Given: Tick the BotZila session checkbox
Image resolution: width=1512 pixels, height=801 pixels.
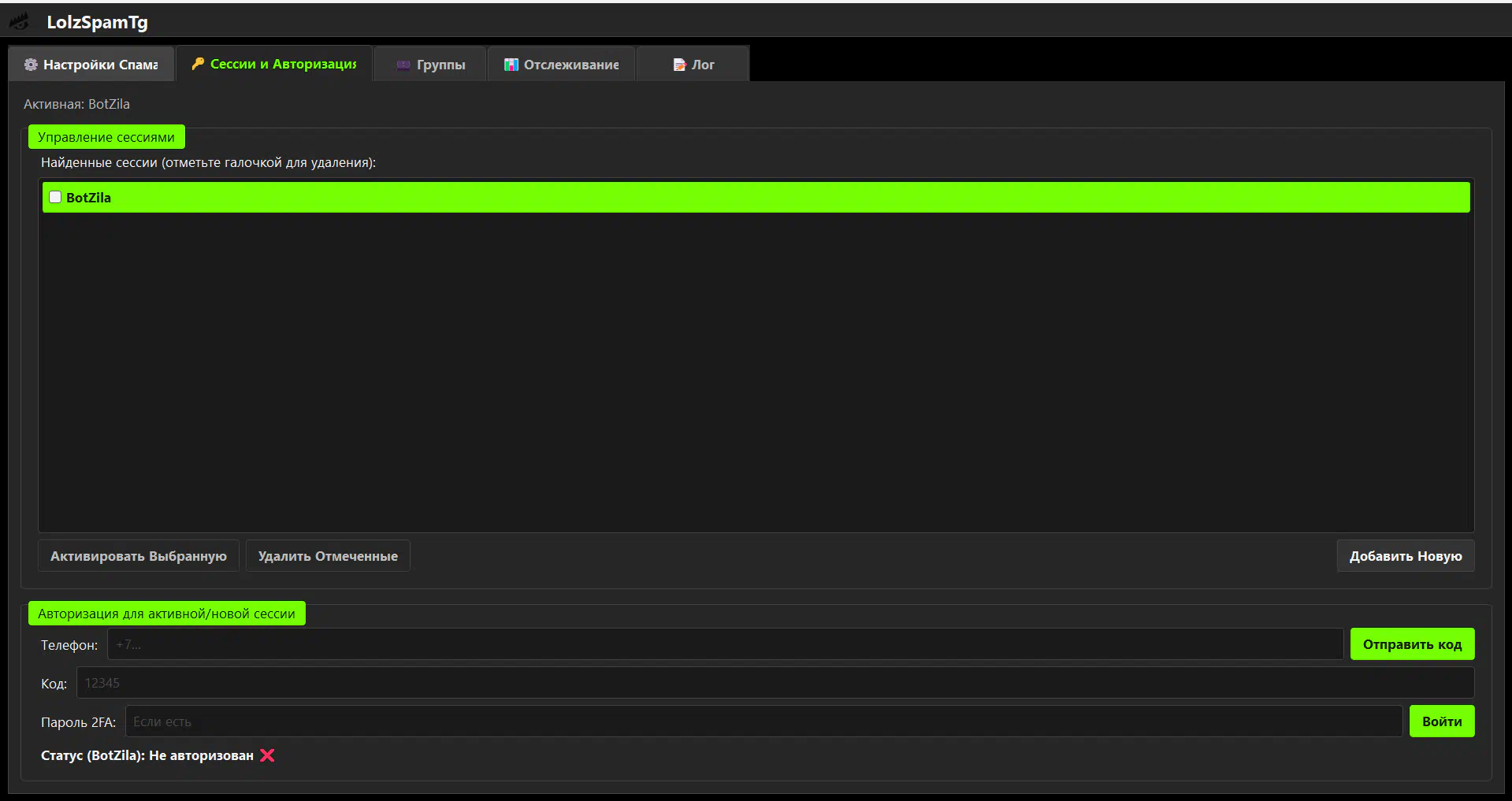Looking at the screenshot, I should (55, 197).
